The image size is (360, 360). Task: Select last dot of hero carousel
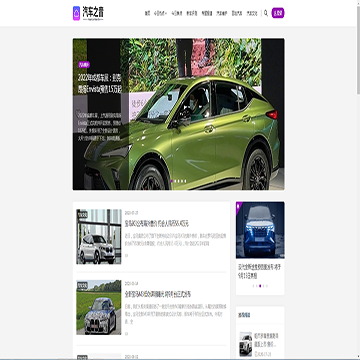185,181
